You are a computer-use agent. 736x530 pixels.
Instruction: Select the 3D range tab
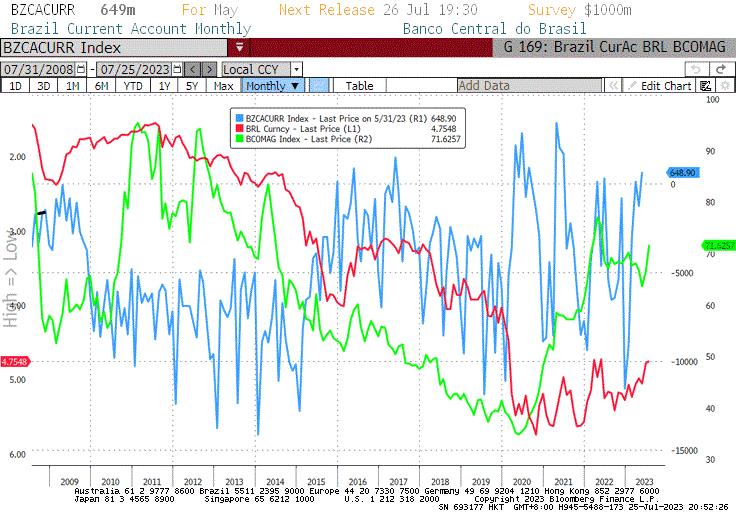44,86
